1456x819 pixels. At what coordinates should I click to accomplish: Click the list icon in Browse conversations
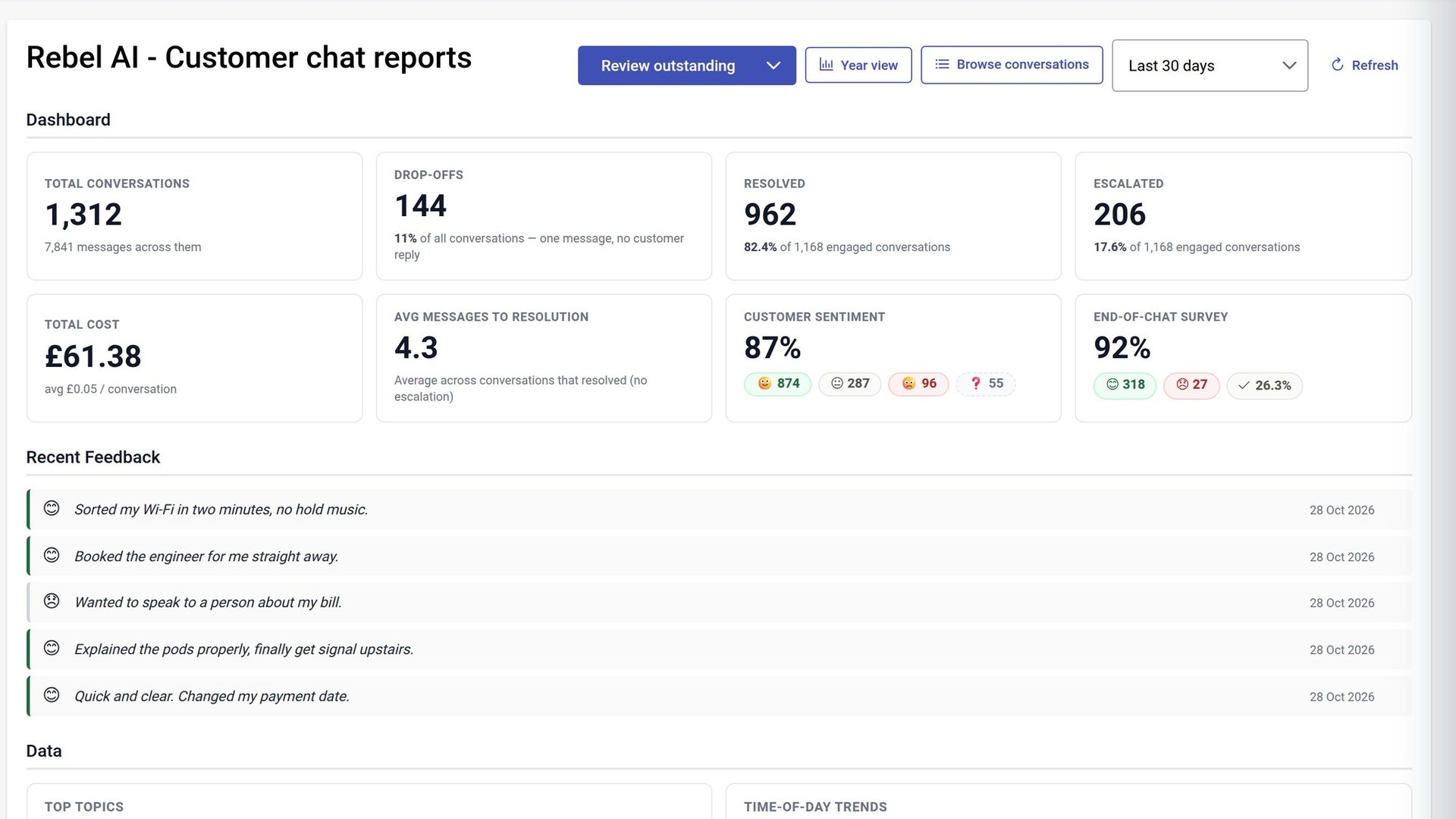coord(942,64)
